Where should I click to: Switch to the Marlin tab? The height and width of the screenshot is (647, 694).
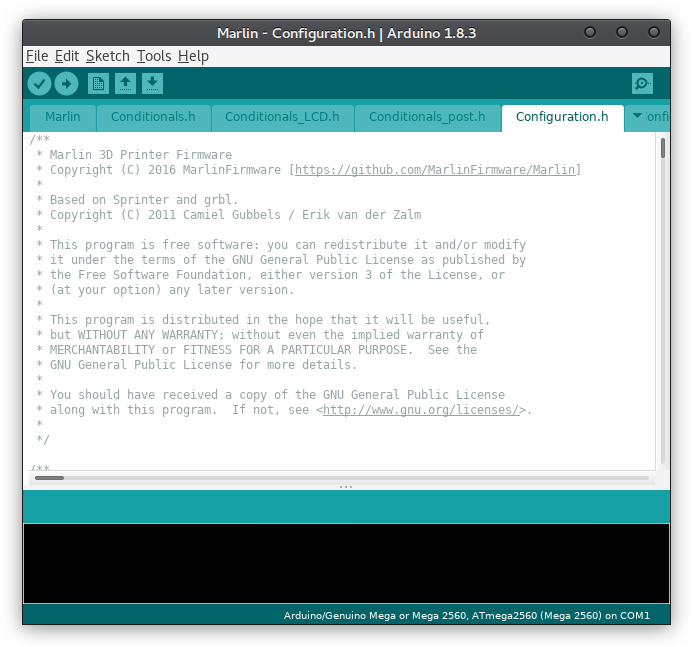(x=63, y=117)
